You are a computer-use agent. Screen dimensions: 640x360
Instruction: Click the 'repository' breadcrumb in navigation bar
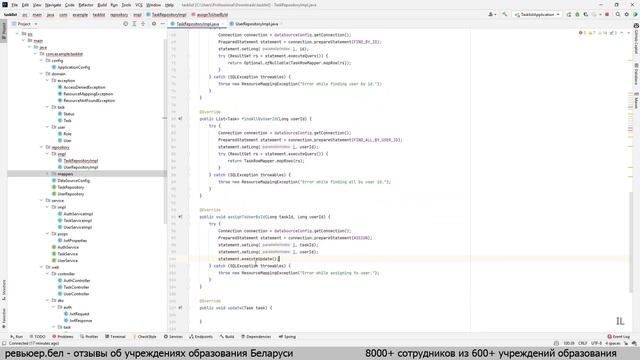pos(119,15)
